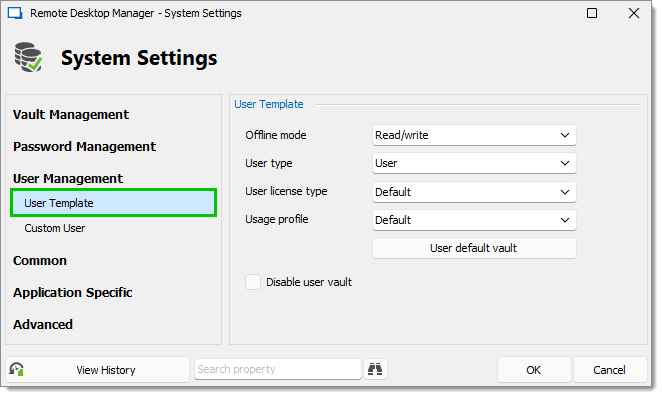662x397 pixels.
Task: Click the User Template group heading
Action: pos(269,104)
